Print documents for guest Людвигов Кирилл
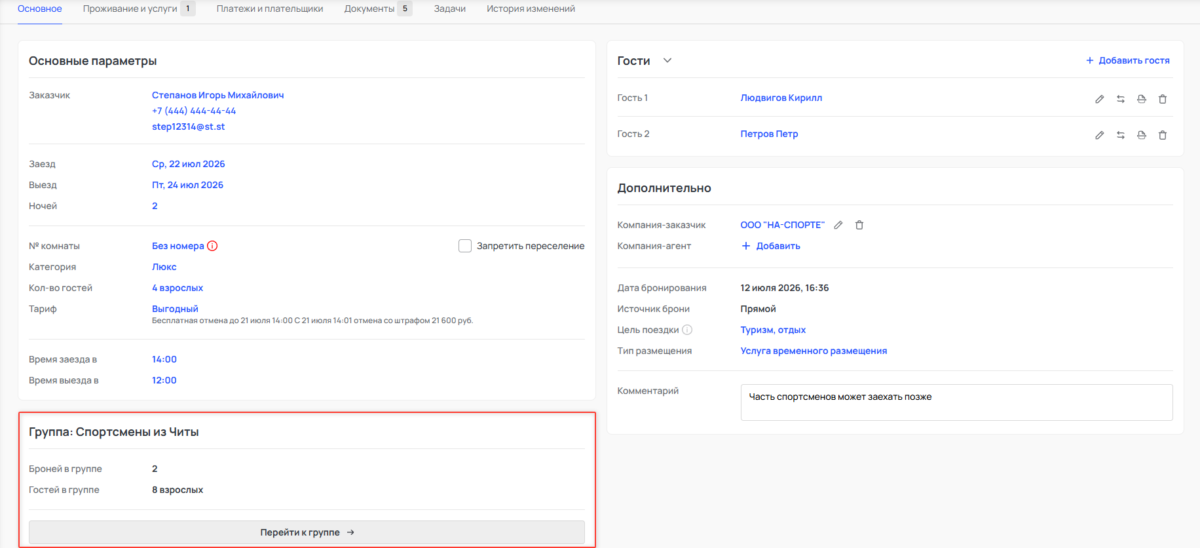Screen dimensions: 1200x548 [x=1141, y=99]
